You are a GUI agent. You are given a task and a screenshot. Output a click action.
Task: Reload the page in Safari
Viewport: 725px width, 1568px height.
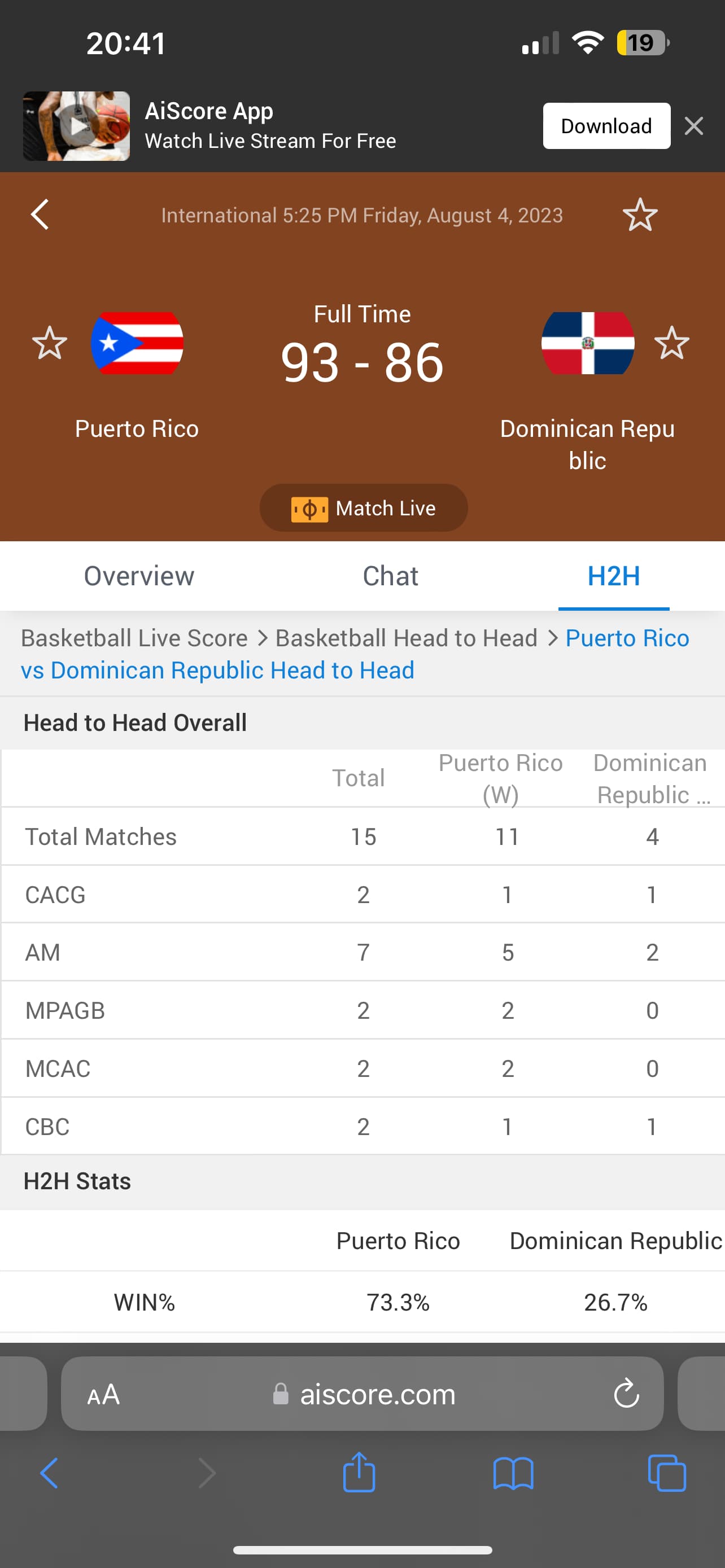[x=626, y=1394]
